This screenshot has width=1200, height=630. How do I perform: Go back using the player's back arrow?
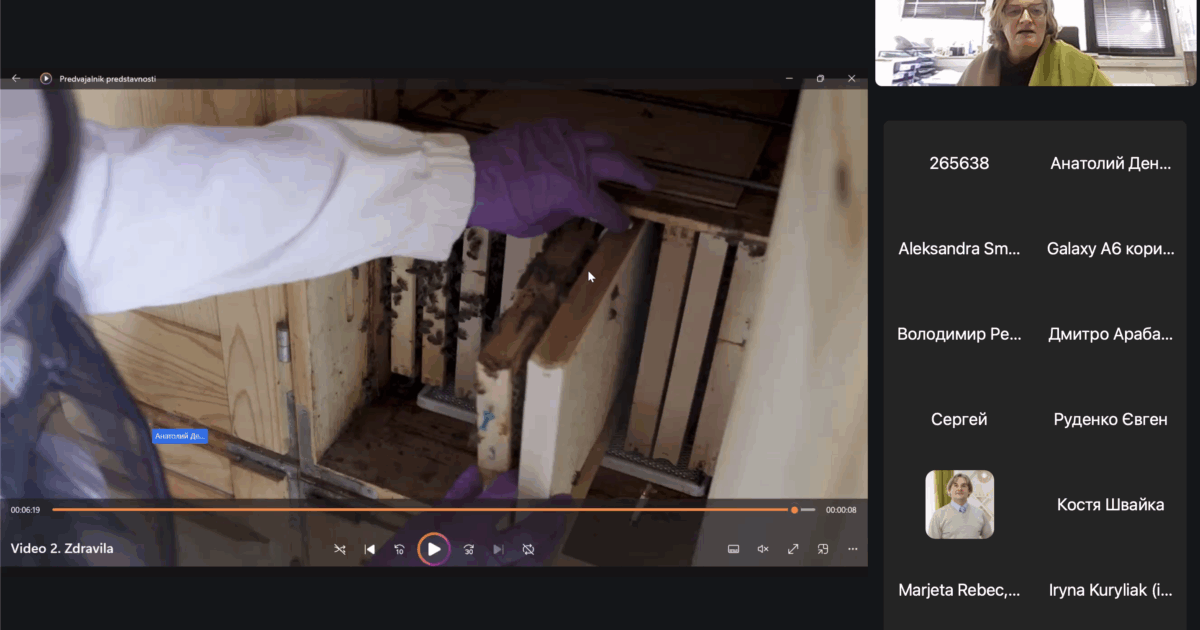click(16, 78)
